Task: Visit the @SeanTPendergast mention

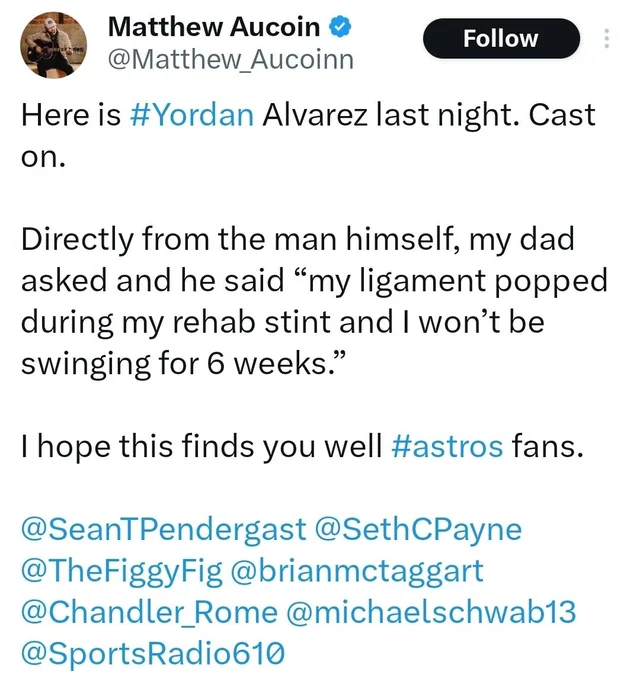Action: [x=164, y=529]
